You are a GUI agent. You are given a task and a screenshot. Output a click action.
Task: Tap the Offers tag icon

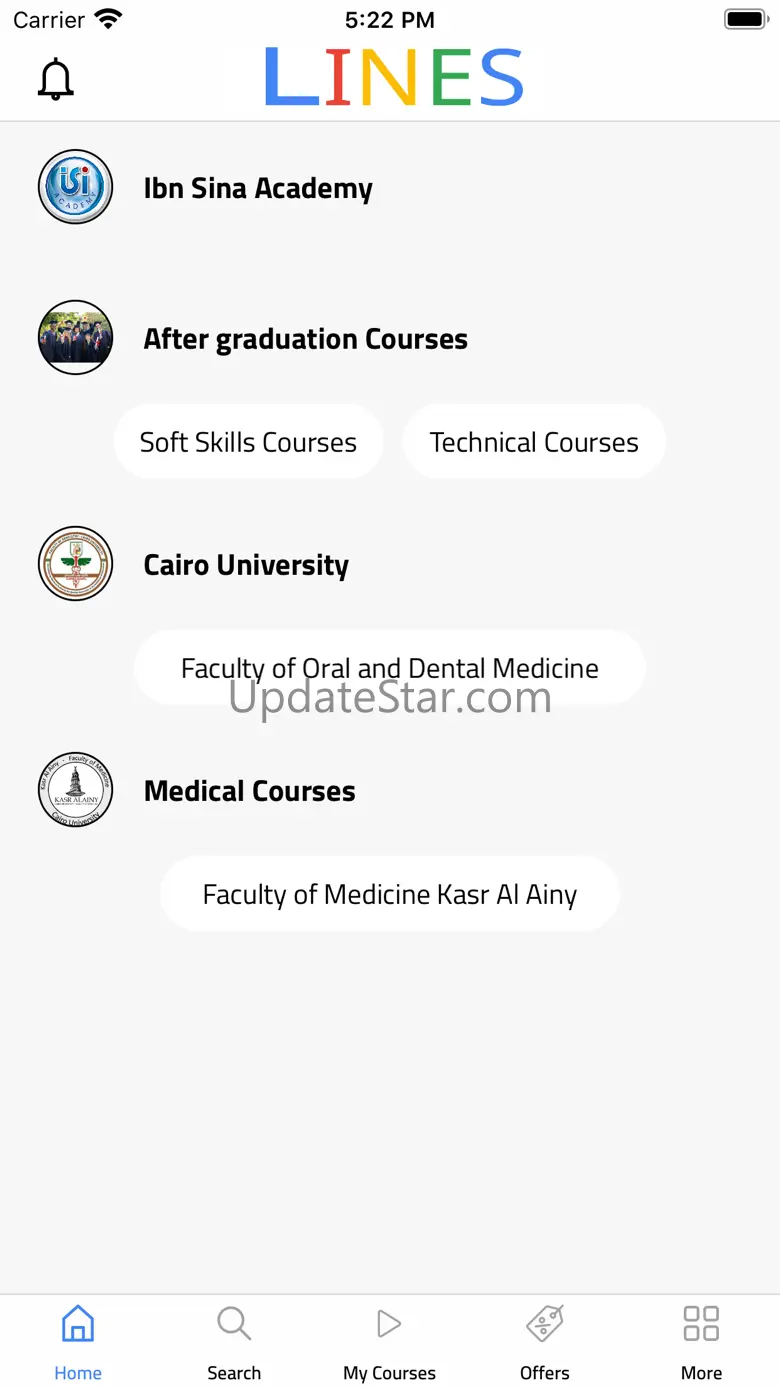click(545, 1324)
